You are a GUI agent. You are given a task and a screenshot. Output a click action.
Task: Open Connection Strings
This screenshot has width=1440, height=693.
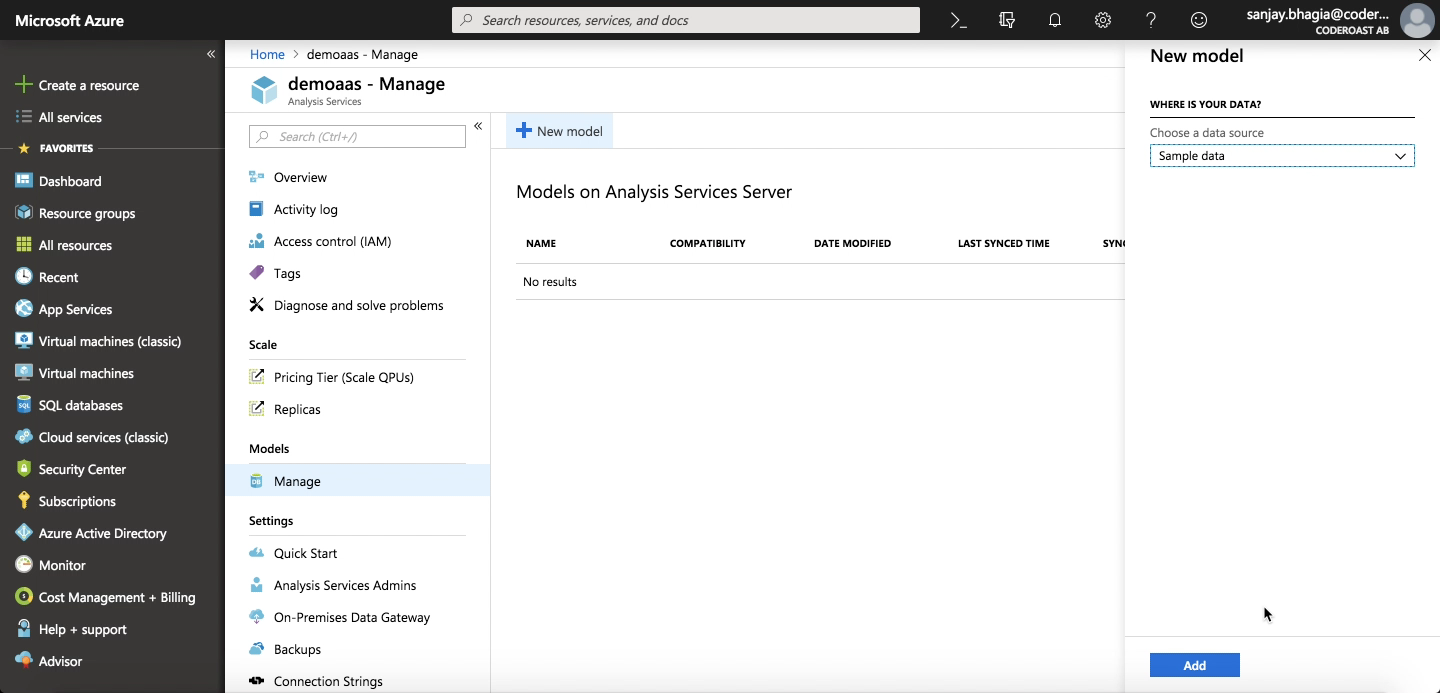pyautogui.click(x=328, y=681)
